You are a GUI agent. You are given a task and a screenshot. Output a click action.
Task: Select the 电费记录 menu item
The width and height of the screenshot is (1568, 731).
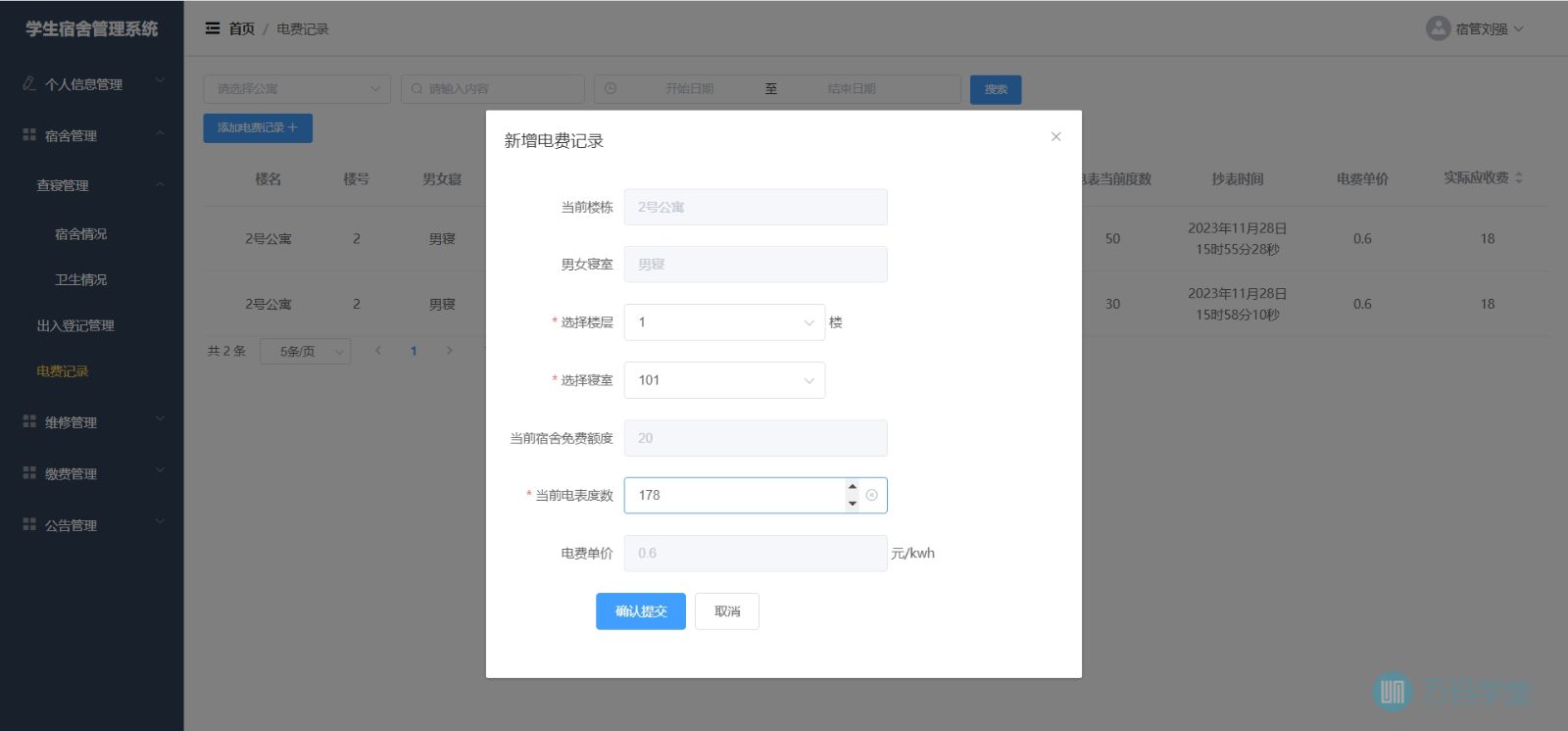coord(63,371)
